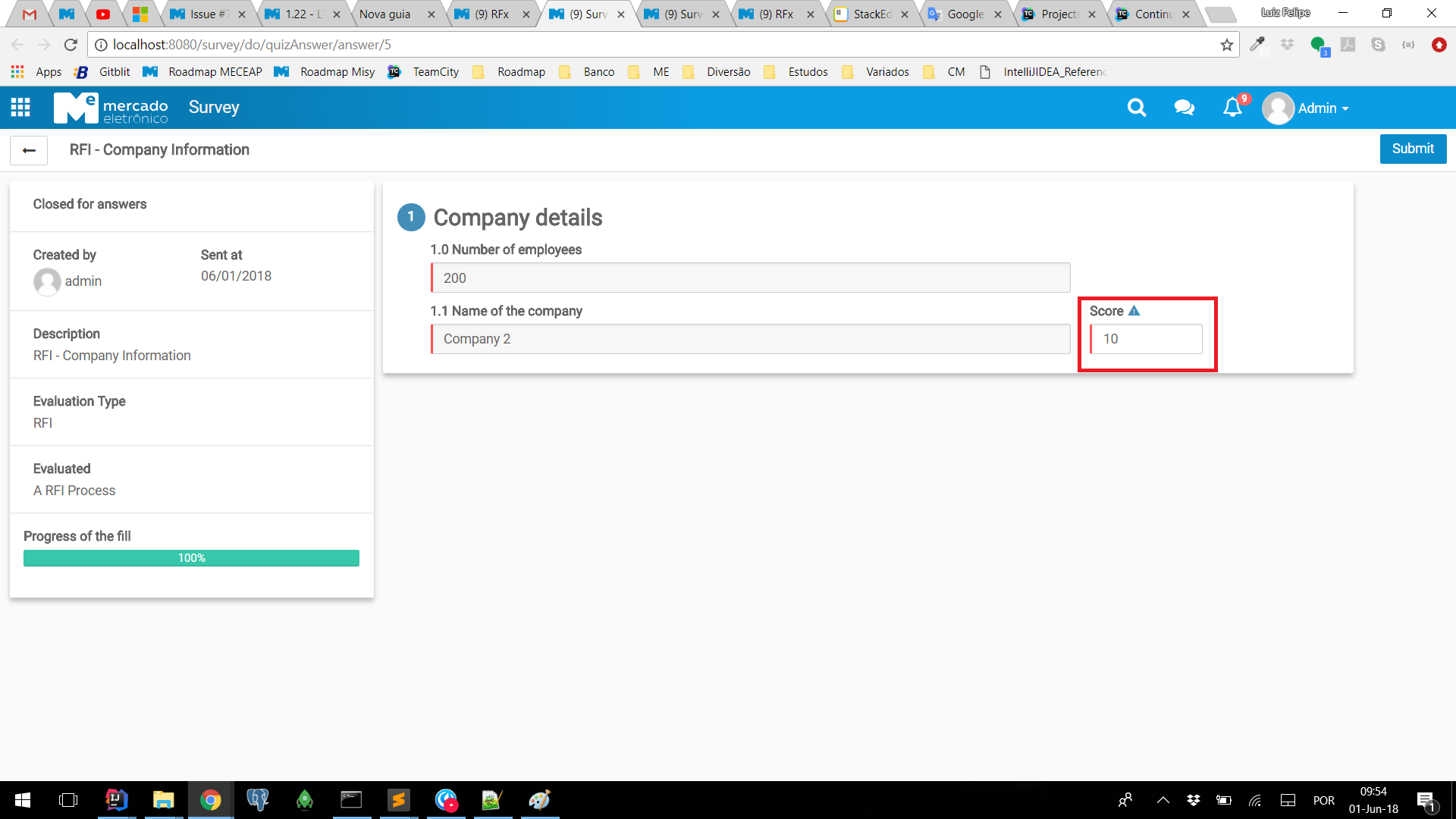The width and height of the screenshot is (1456, 819).
Task: Click the back arrow button
Action: (x=29, y=150)
